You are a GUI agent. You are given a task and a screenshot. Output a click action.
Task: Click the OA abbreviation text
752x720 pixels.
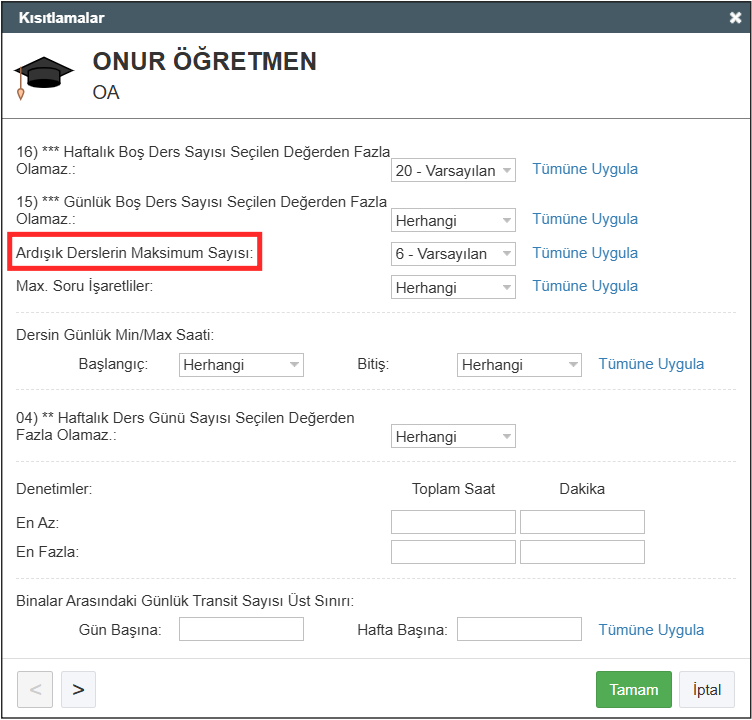[x=106, y=92]
